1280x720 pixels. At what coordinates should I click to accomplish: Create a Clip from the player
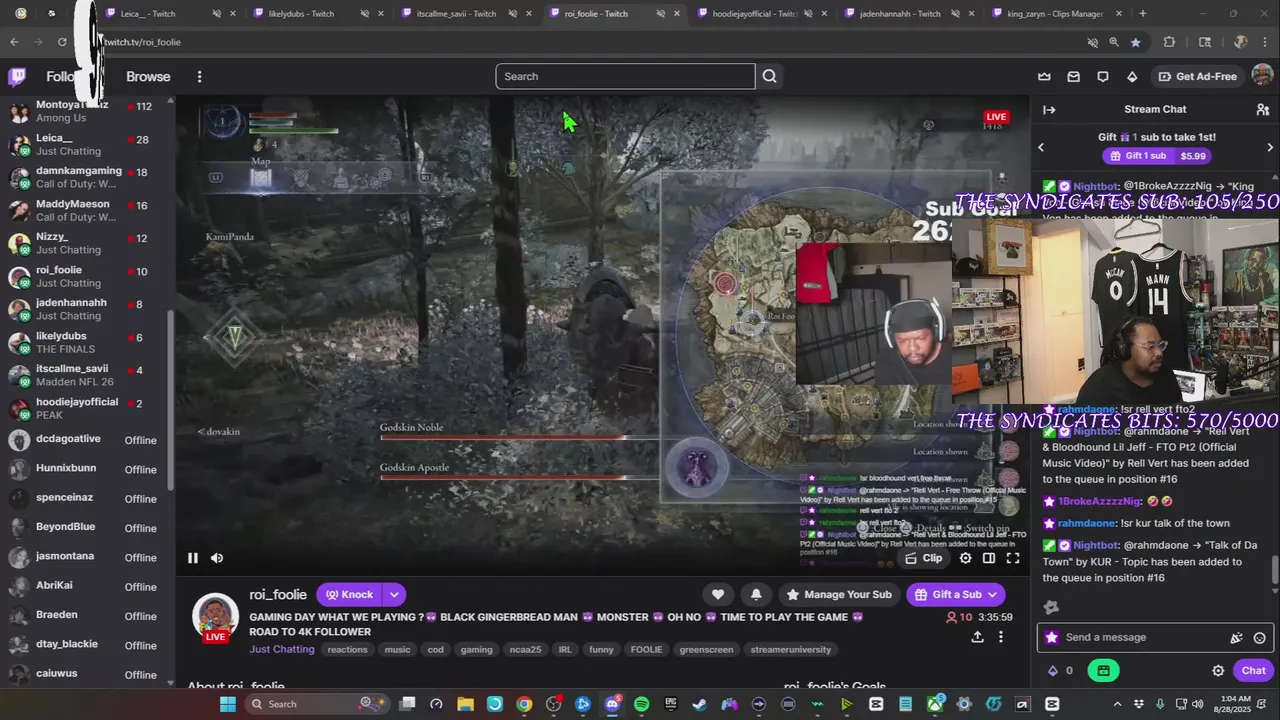(924, 558)
